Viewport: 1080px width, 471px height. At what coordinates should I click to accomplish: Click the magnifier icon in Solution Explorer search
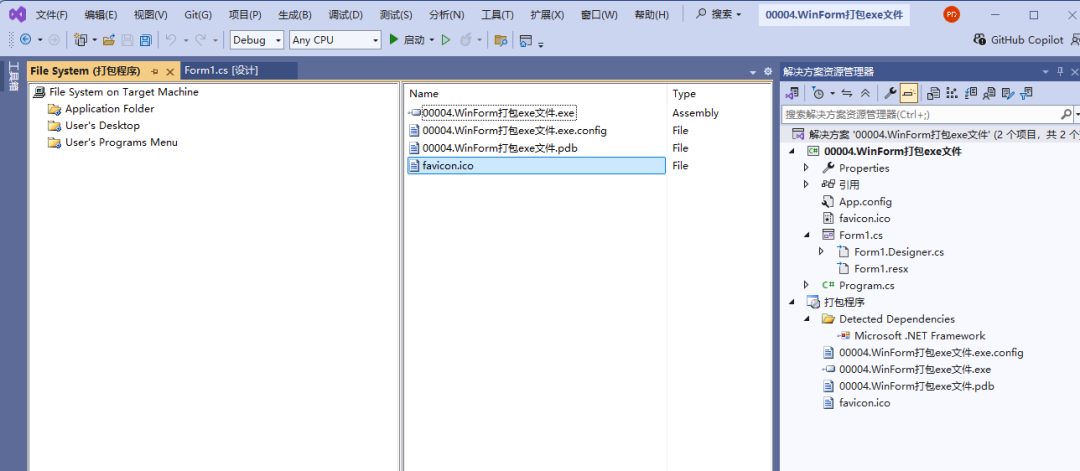tap(1065, 114)
